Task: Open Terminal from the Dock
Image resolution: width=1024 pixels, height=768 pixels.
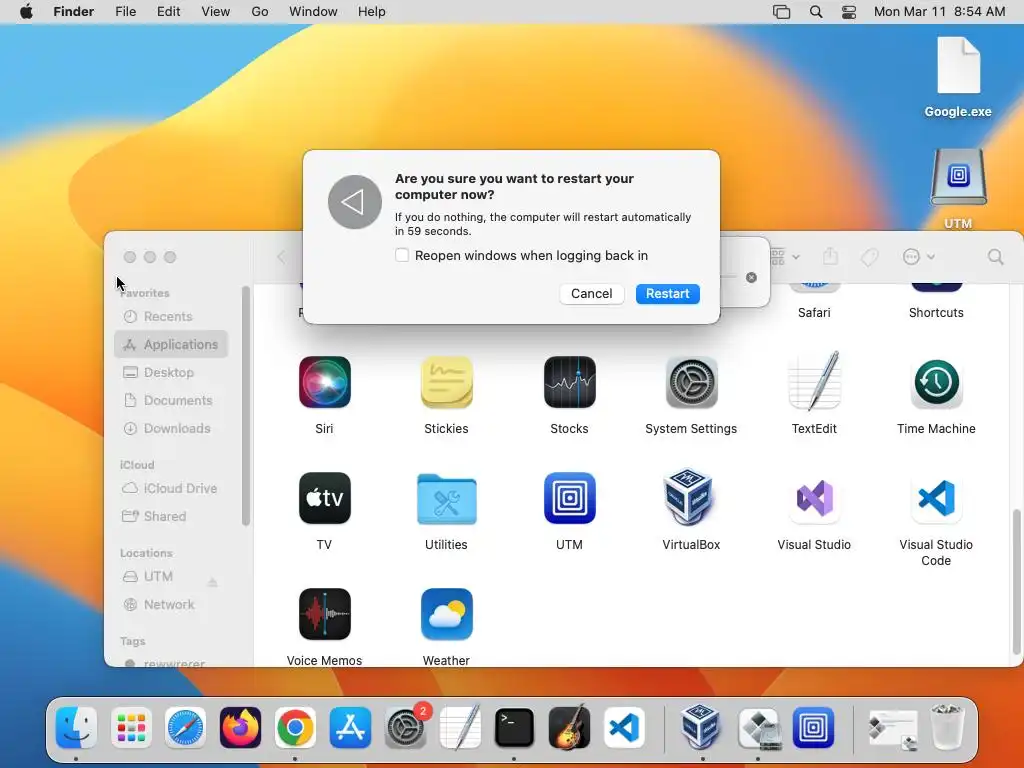Action: (x=514, y=728)
